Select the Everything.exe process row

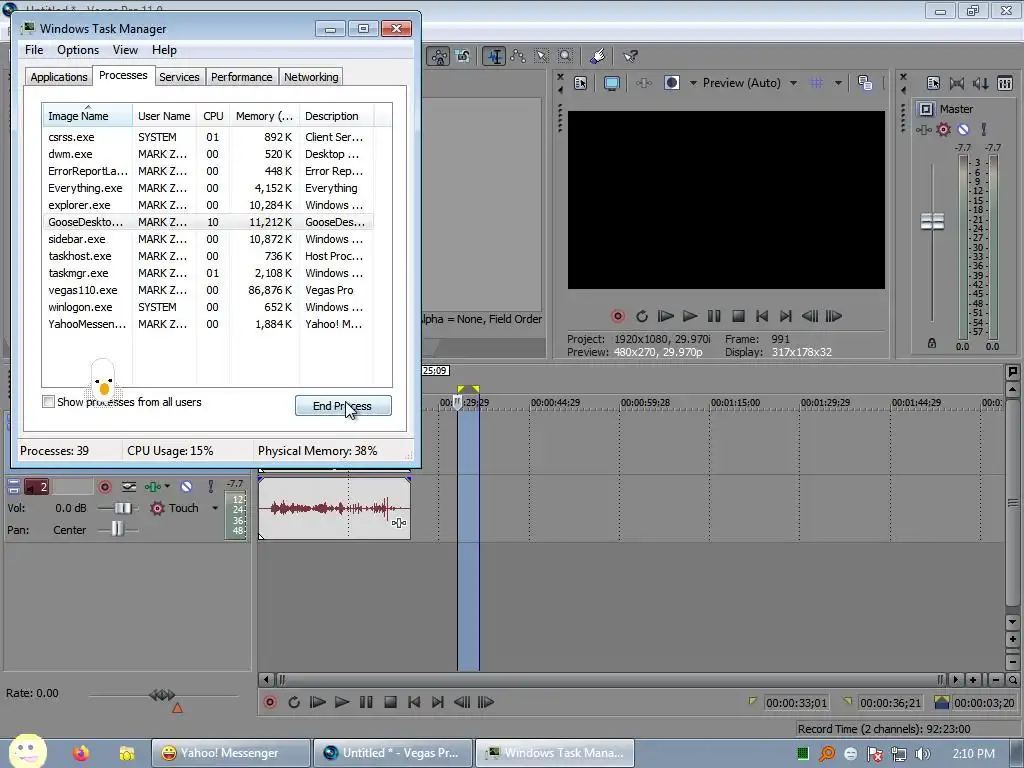click(x=208, y=188)
